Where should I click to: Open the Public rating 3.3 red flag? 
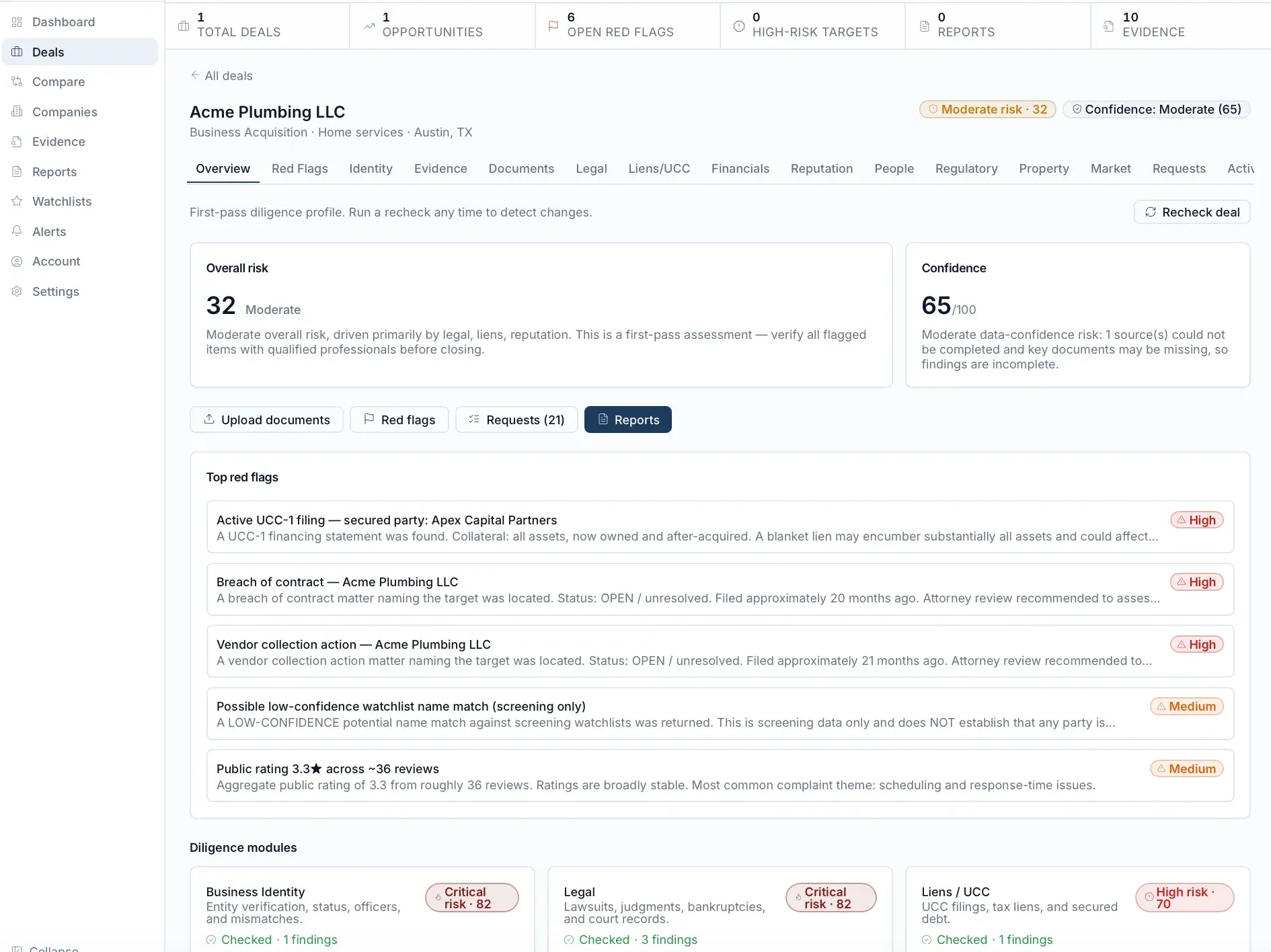point(720,776)
